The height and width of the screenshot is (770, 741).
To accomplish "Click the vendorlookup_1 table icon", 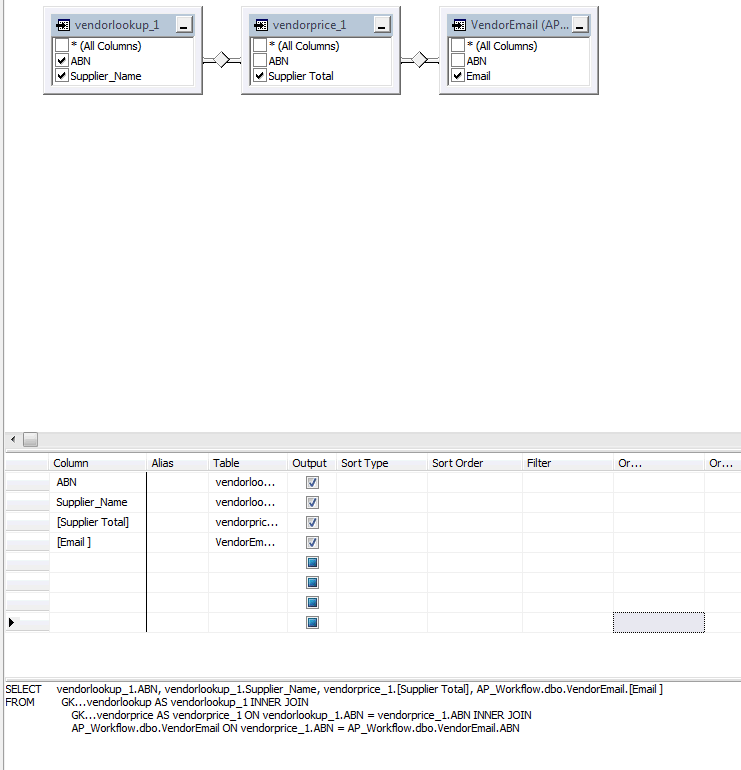I will [x=63, y=25].
